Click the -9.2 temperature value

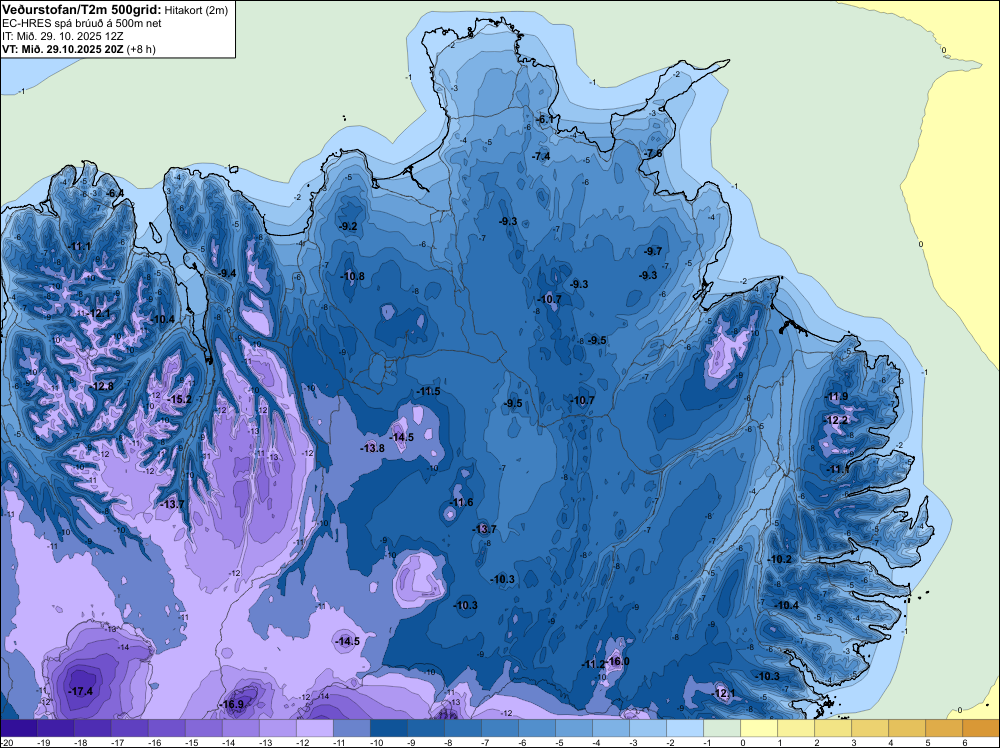348,226
